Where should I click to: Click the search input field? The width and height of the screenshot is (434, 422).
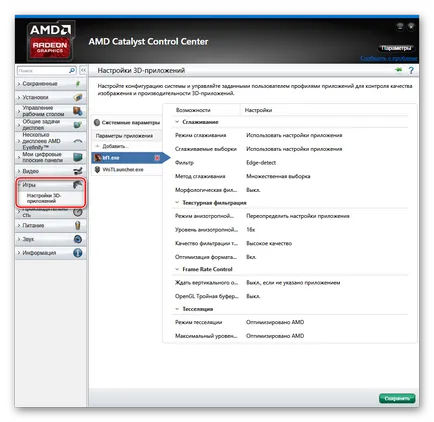point(43,70)
